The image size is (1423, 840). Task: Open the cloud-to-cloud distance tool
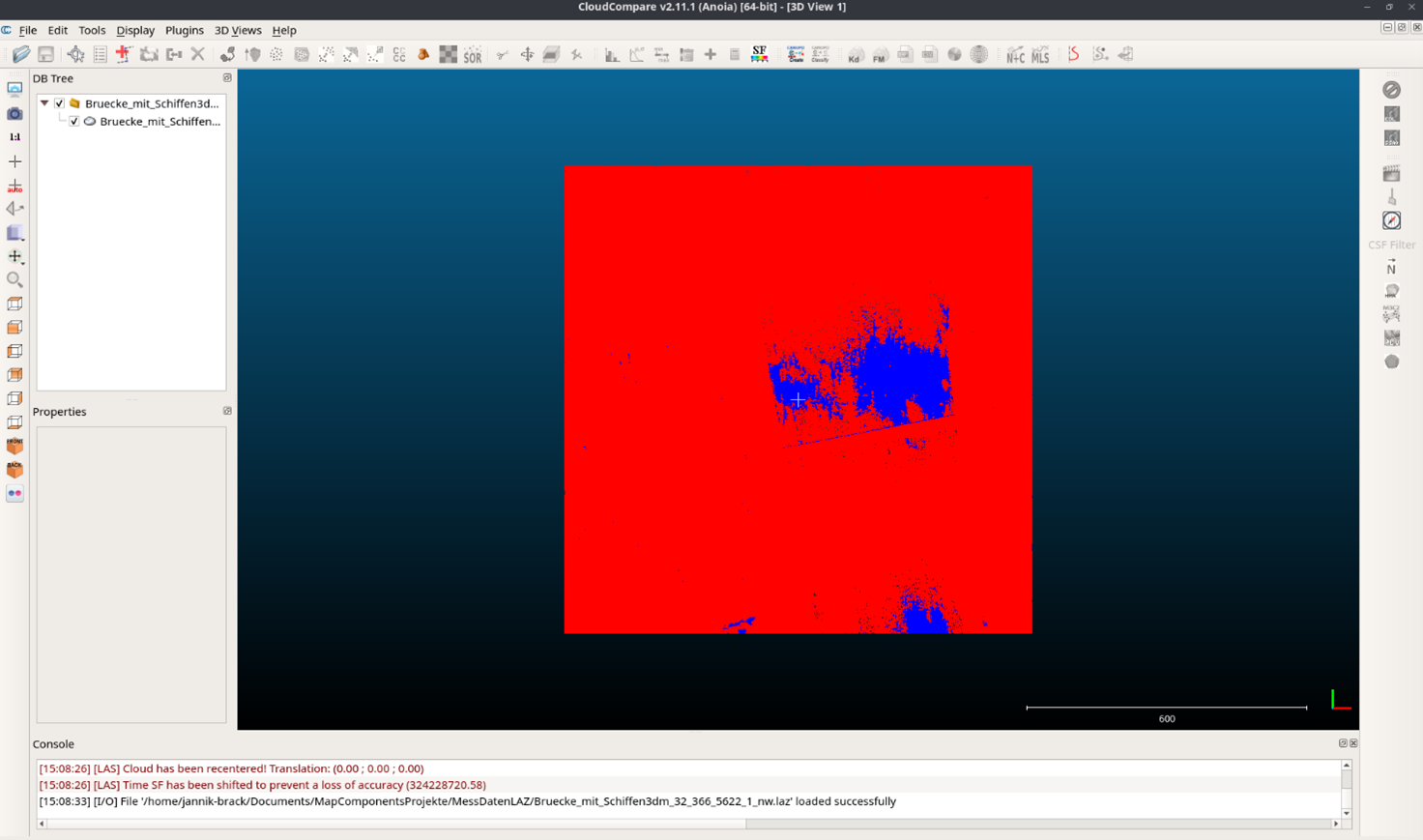pyautogui.click(x=399, y=54)
